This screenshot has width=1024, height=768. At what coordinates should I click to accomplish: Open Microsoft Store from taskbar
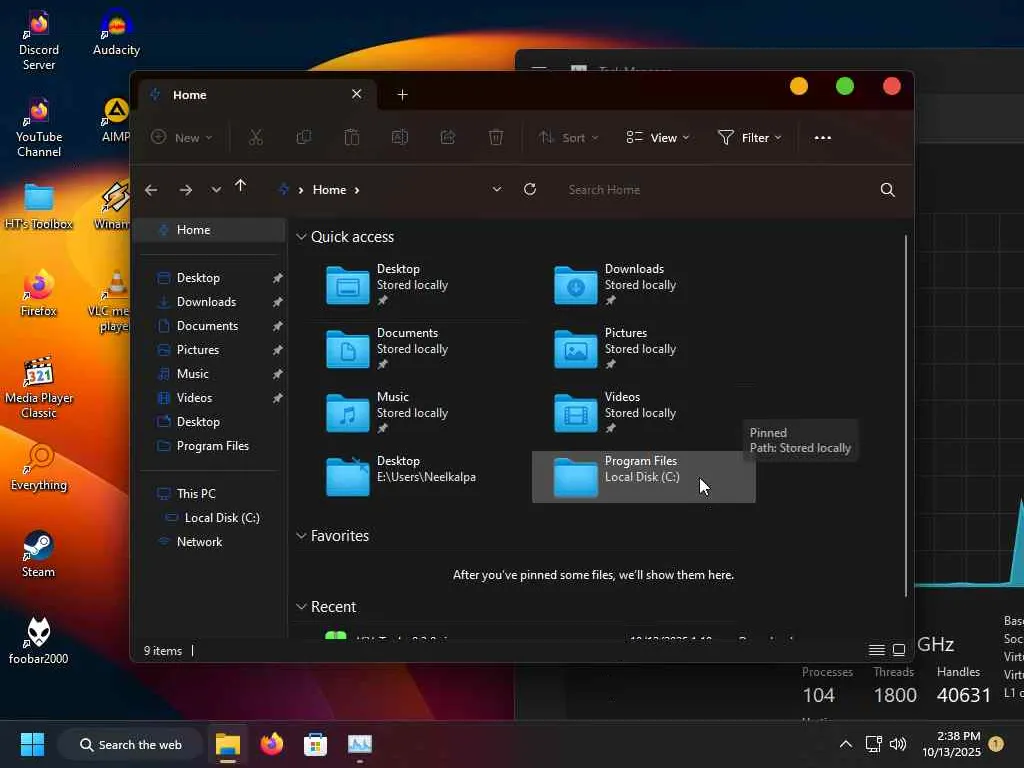[x=315, y=744]
